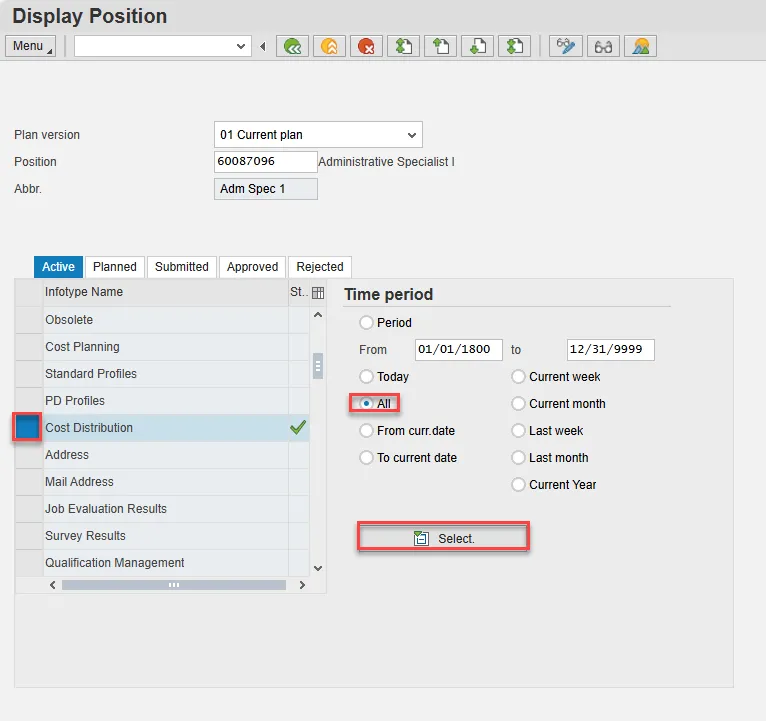Select the Current Year radio button
This screenshot has width=766, height=721.
[518, 485]
